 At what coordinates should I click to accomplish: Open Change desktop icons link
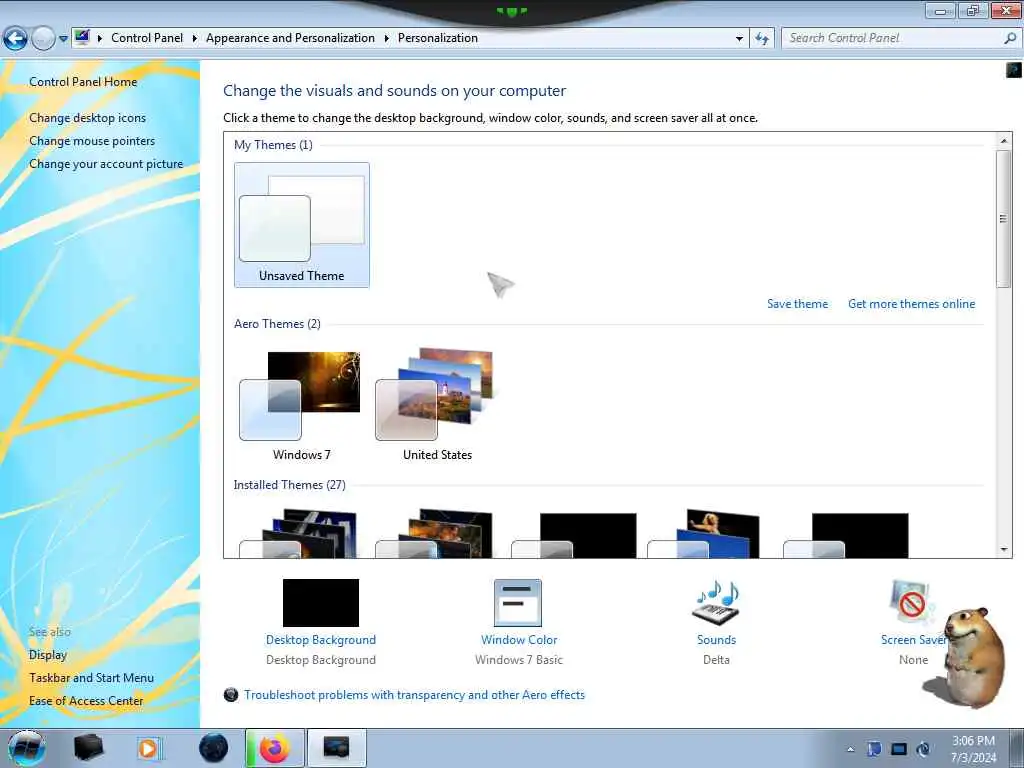88,118
